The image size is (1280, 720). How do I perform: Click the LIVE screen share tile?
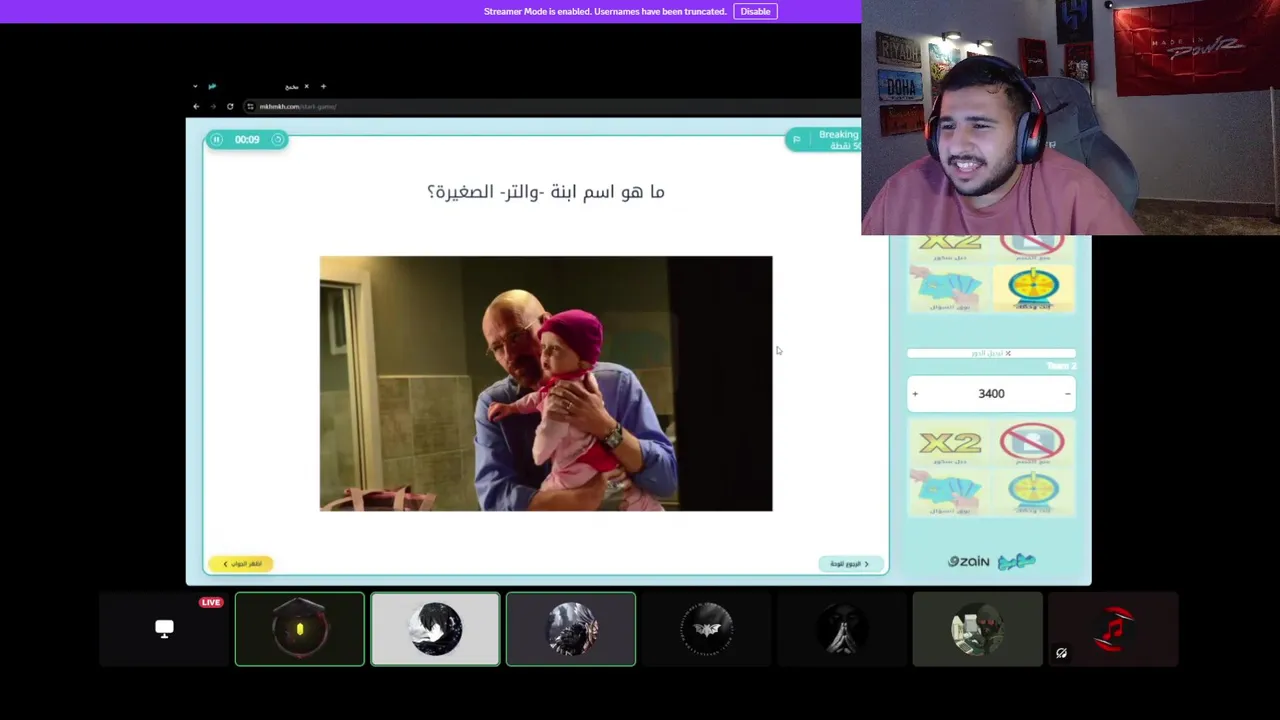164,629
